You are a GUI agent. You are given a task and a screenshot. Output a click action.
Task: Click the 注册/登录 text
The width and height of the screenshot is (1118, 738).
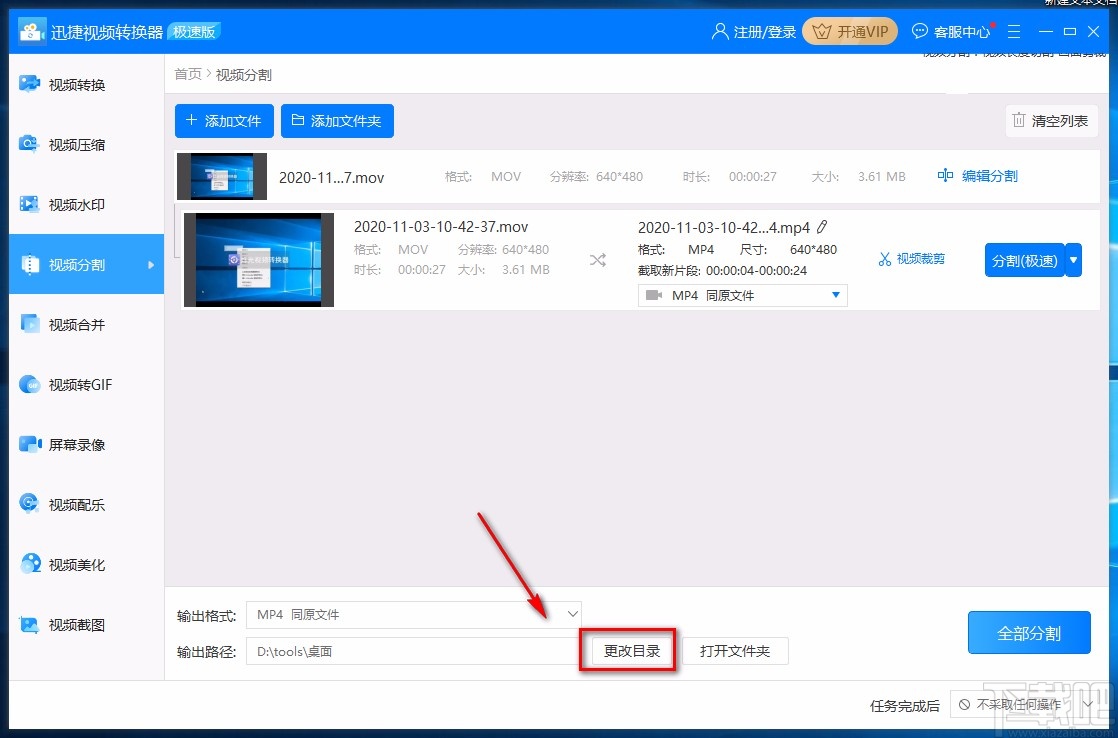[x=764, y=32]
